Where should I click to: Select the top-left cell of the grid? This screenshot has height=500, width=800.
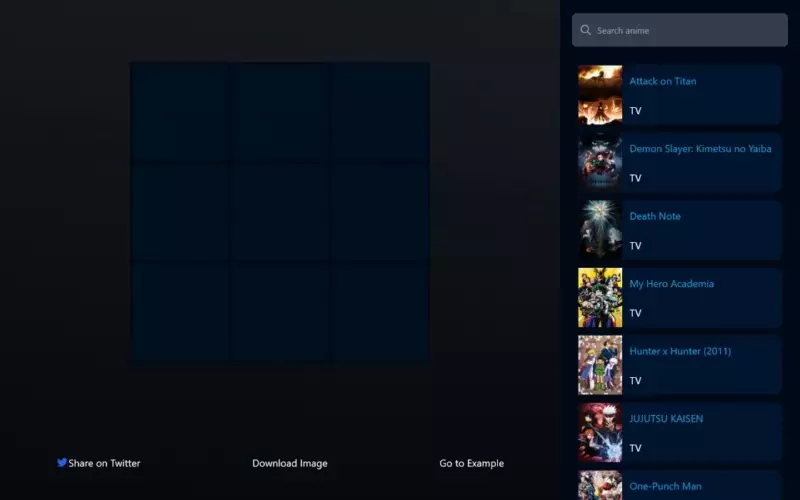click(x=180, y=112)
